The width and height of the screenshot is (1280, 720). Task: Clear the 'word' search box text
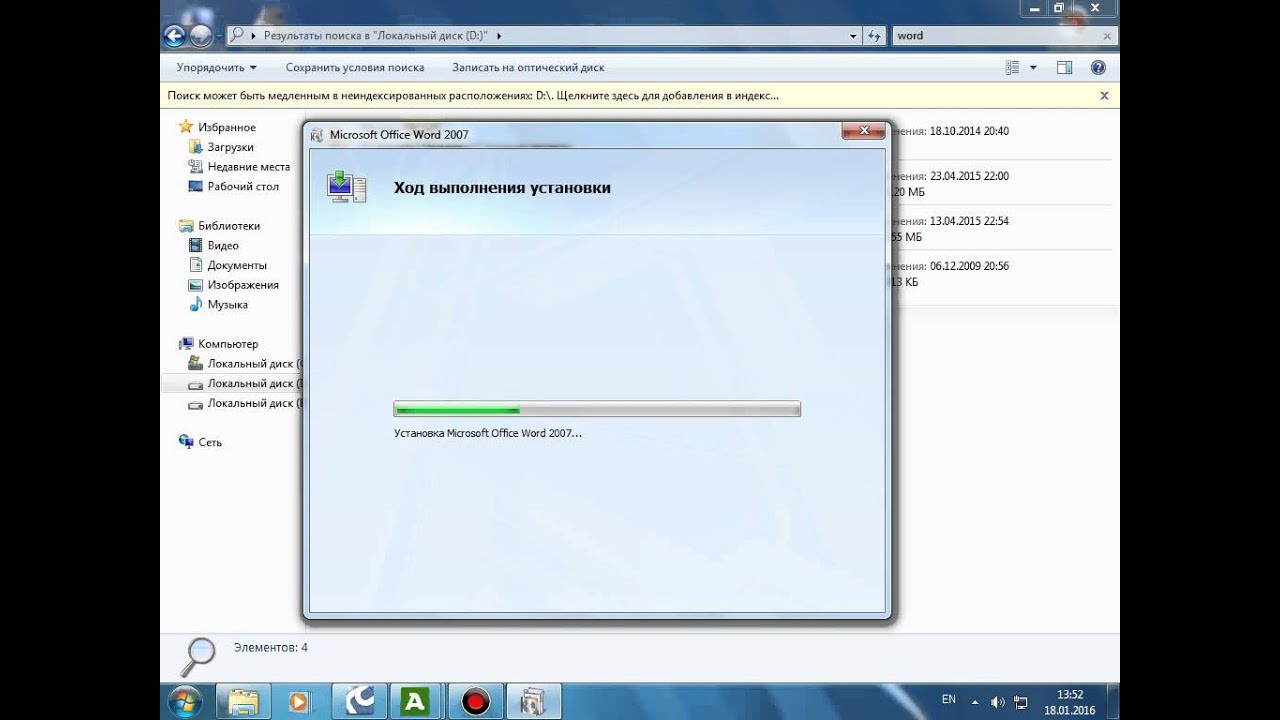click(x=1106, y=35)
